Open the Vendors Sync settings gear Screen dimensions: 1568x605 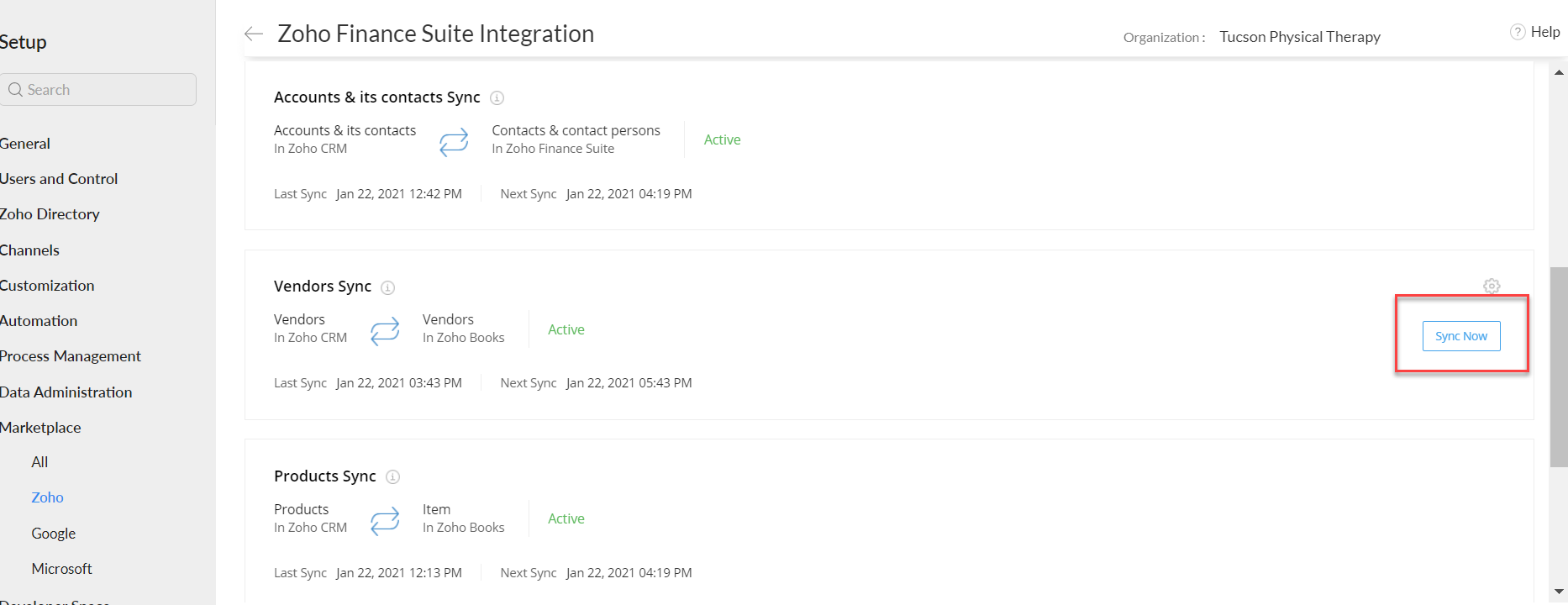click(x=1492, y=287)
